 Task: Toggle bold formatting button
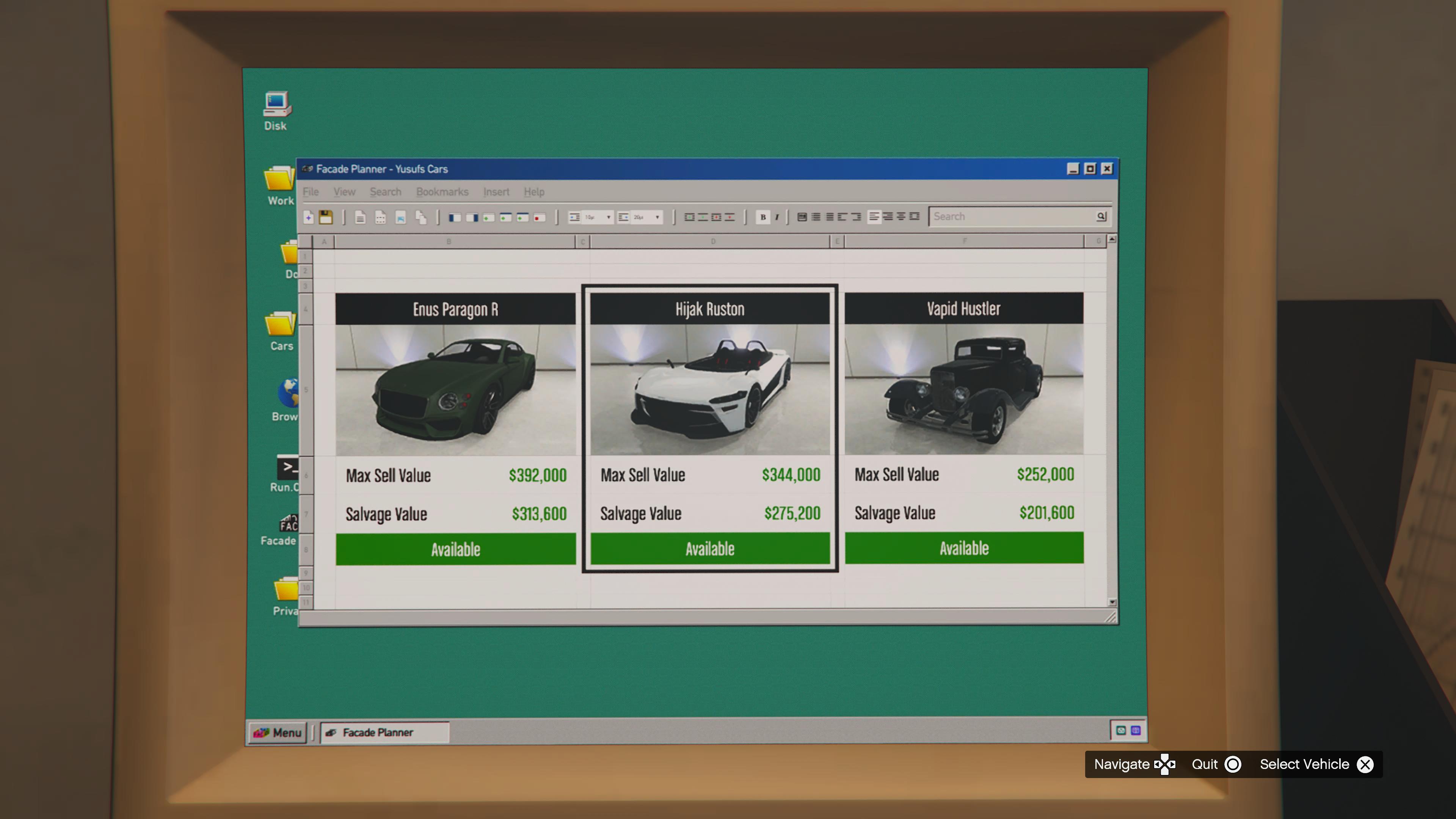pyautogui.click(x=763, y=217)
